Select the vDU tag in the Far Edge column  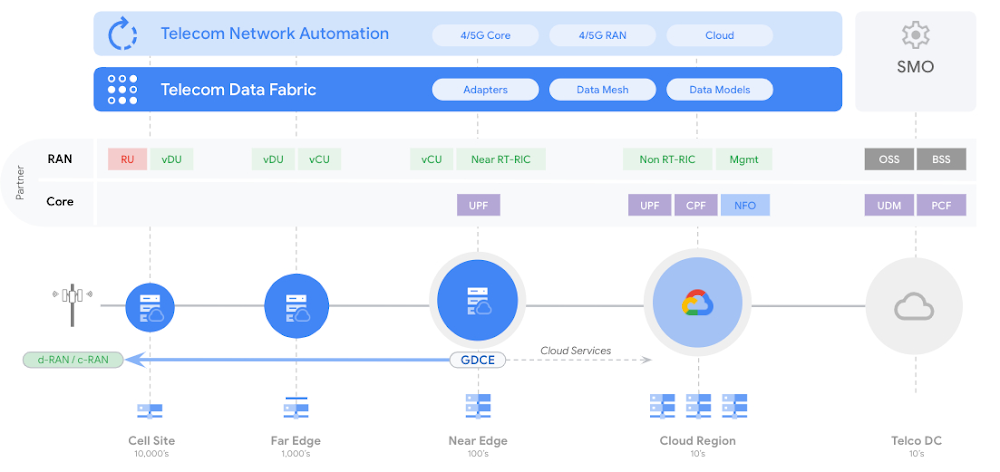coord(273,159)
